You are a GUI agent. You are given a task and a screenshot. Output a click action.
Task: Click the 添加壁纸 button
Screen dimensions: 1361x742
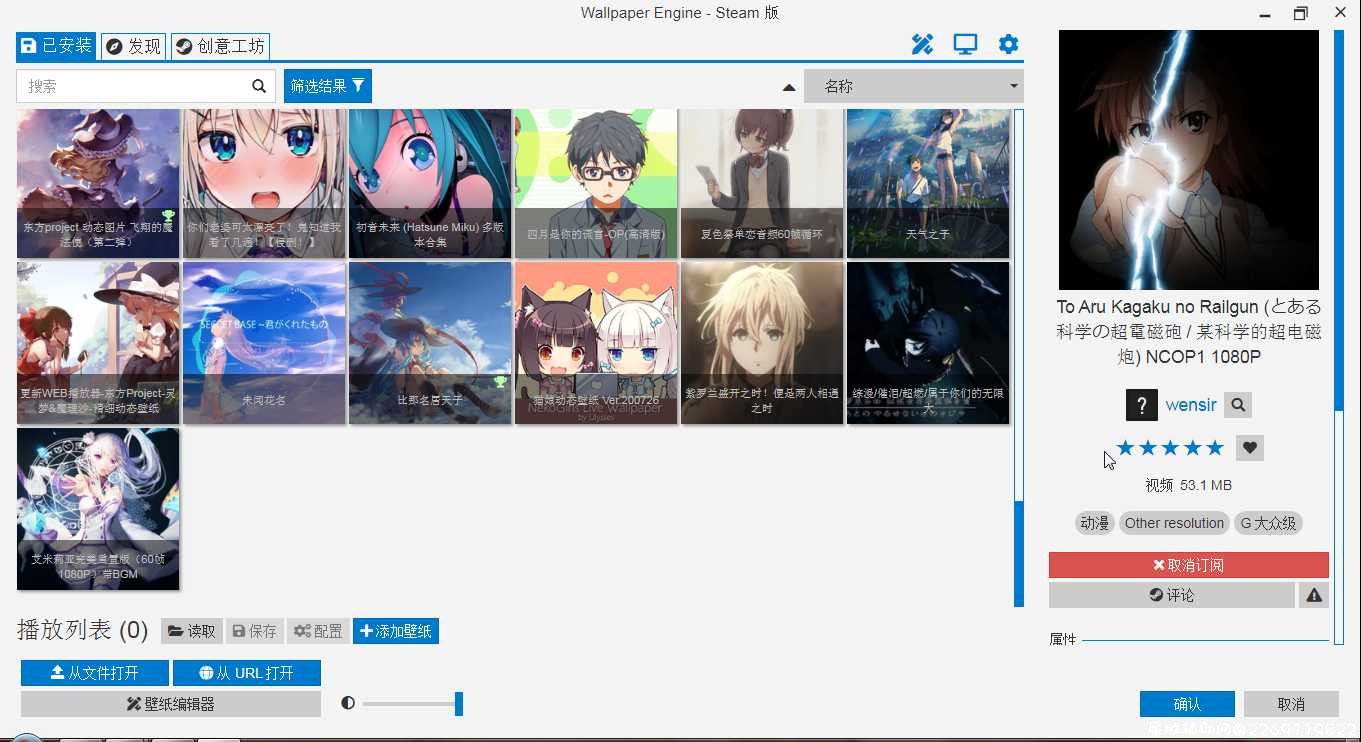click(396, 631)
